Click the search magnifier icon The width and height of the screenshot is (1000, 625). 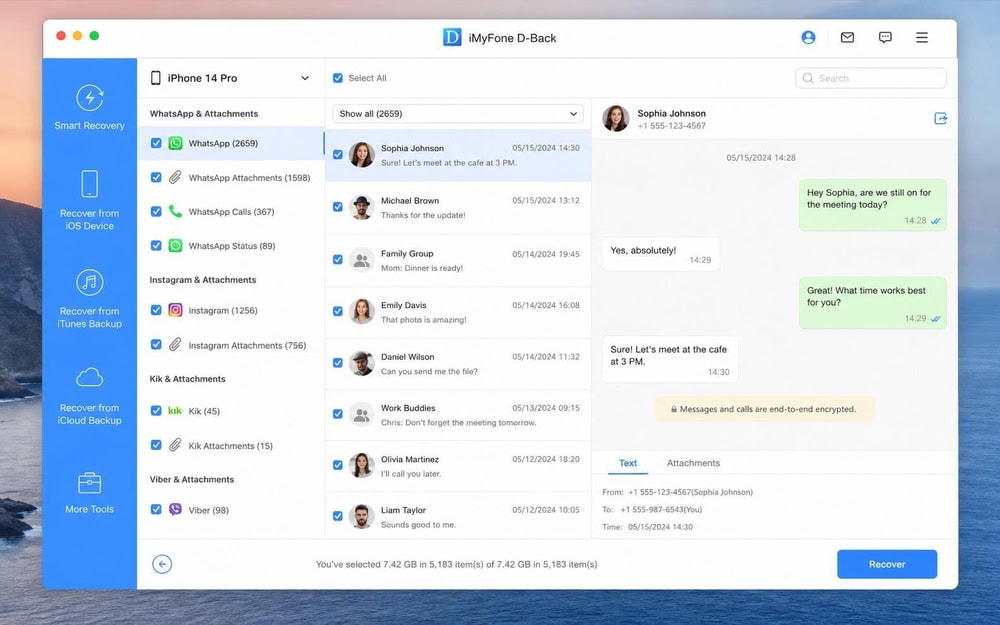pyautogui.click(x=808, y=78)
